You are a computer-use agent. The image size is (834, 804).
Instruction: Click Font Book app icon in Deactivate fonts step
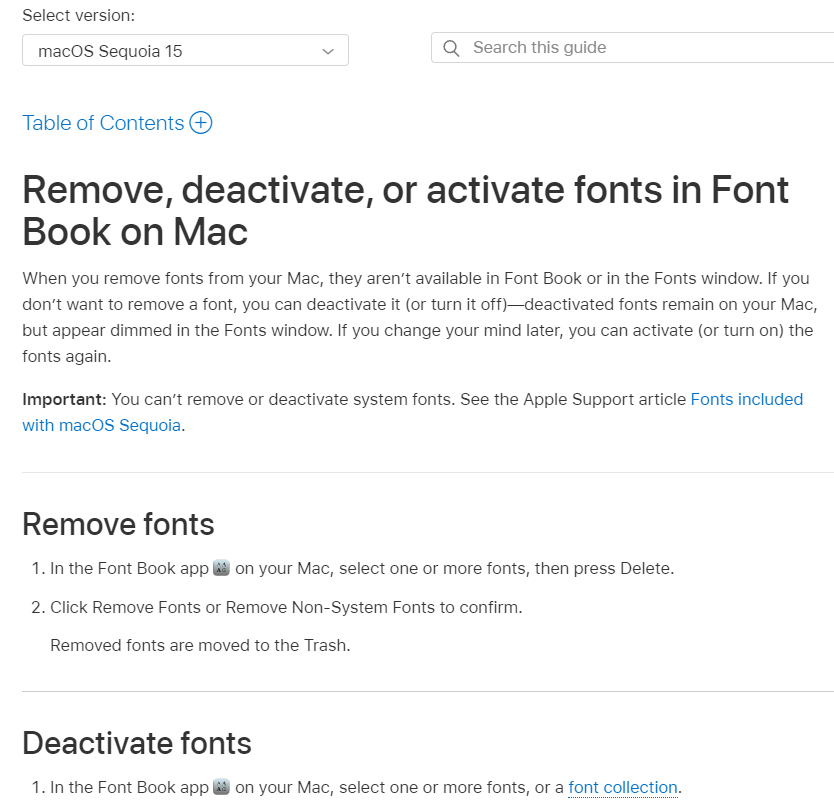point(221,786)
